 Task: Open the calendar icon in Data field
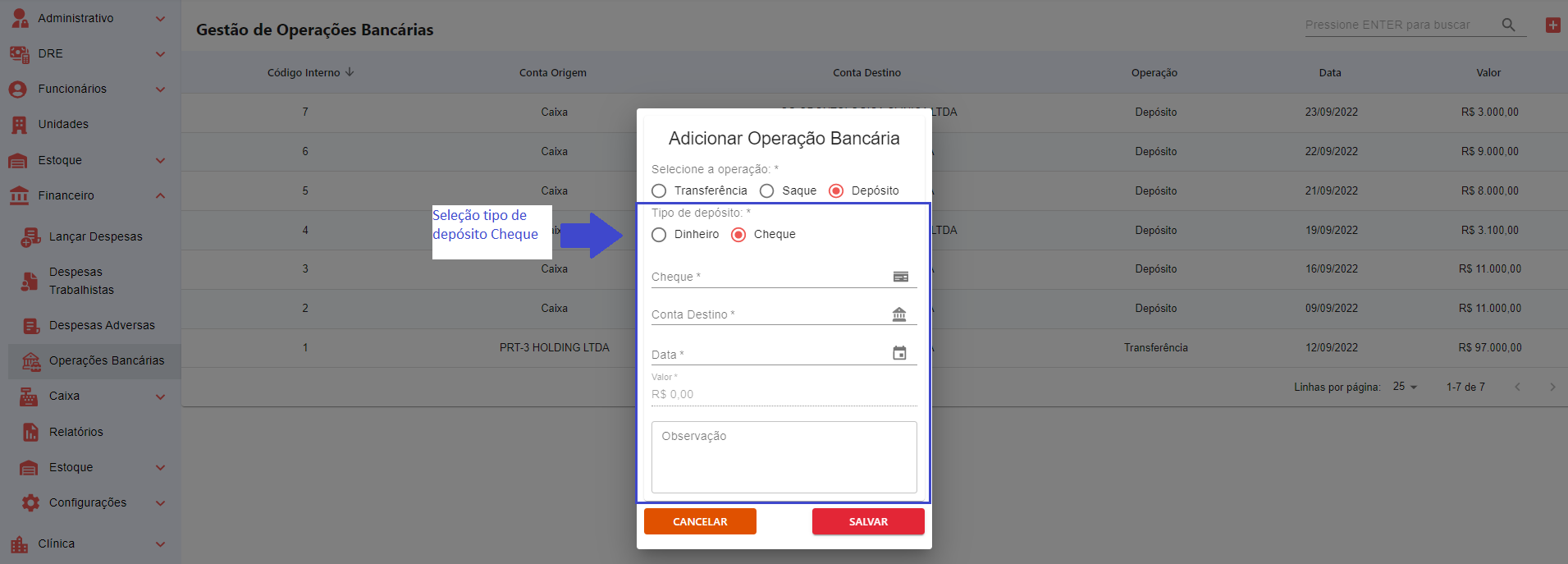click(899, 353)
